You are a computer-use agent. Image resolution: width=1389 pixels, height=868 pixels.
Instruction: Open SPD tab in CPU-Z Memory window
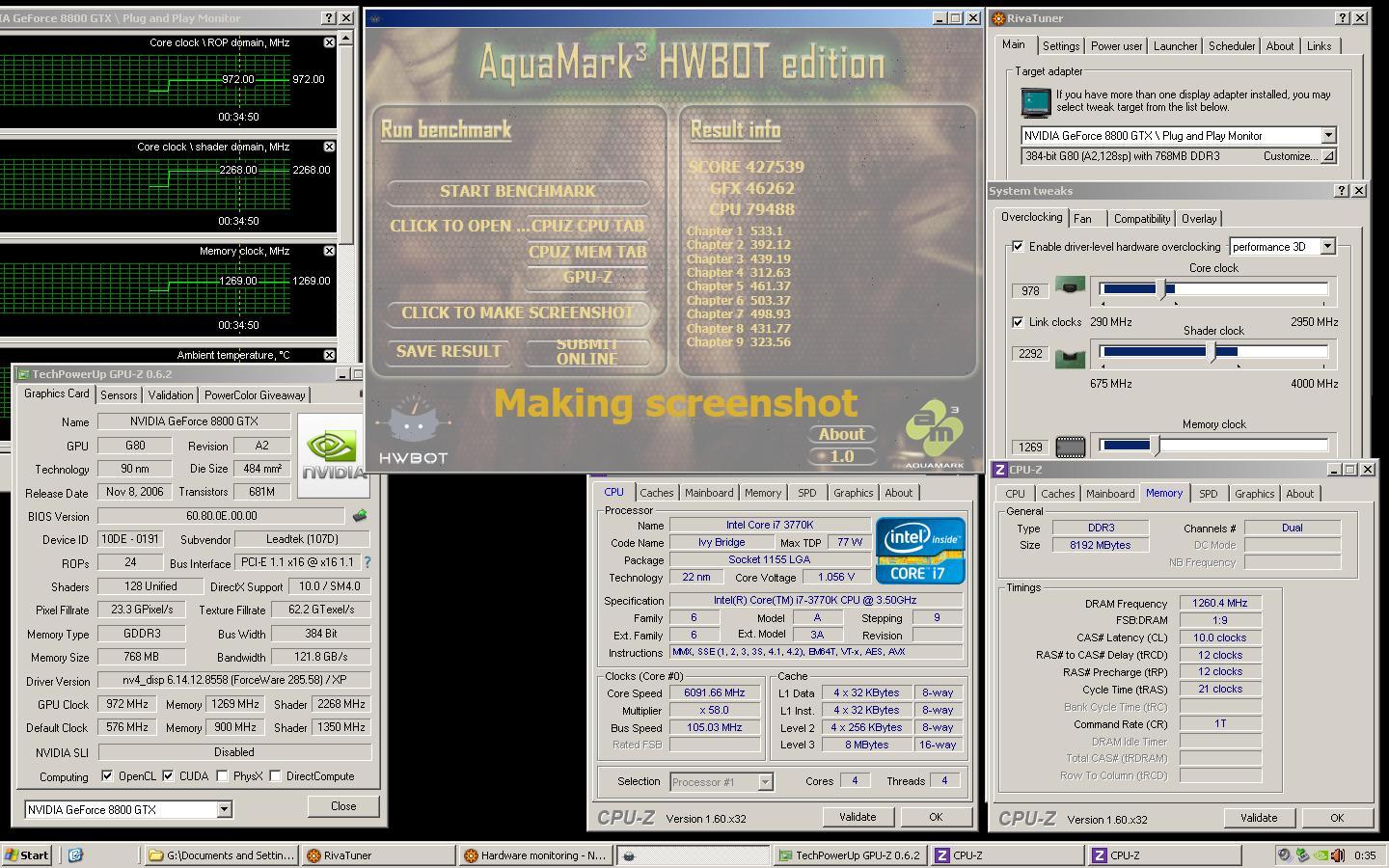[x=1208, y=494]
